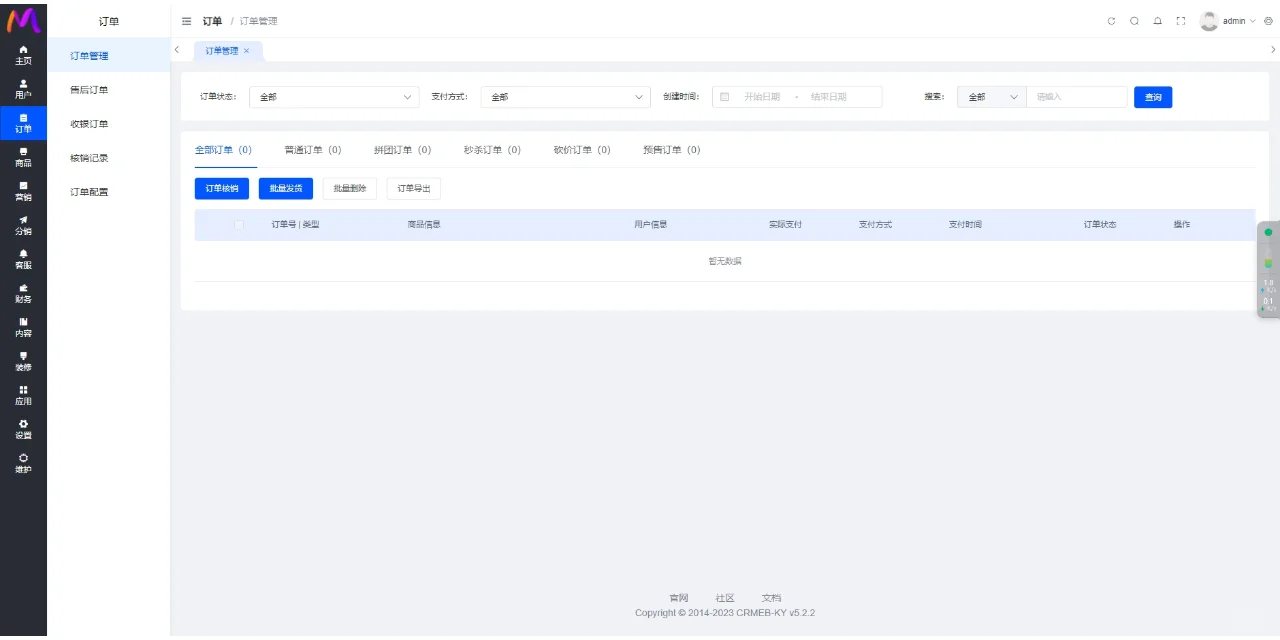This screenshot has height=640, width=1280.
Task: Close the 订单管理 page tab
Action: (247, 50)
